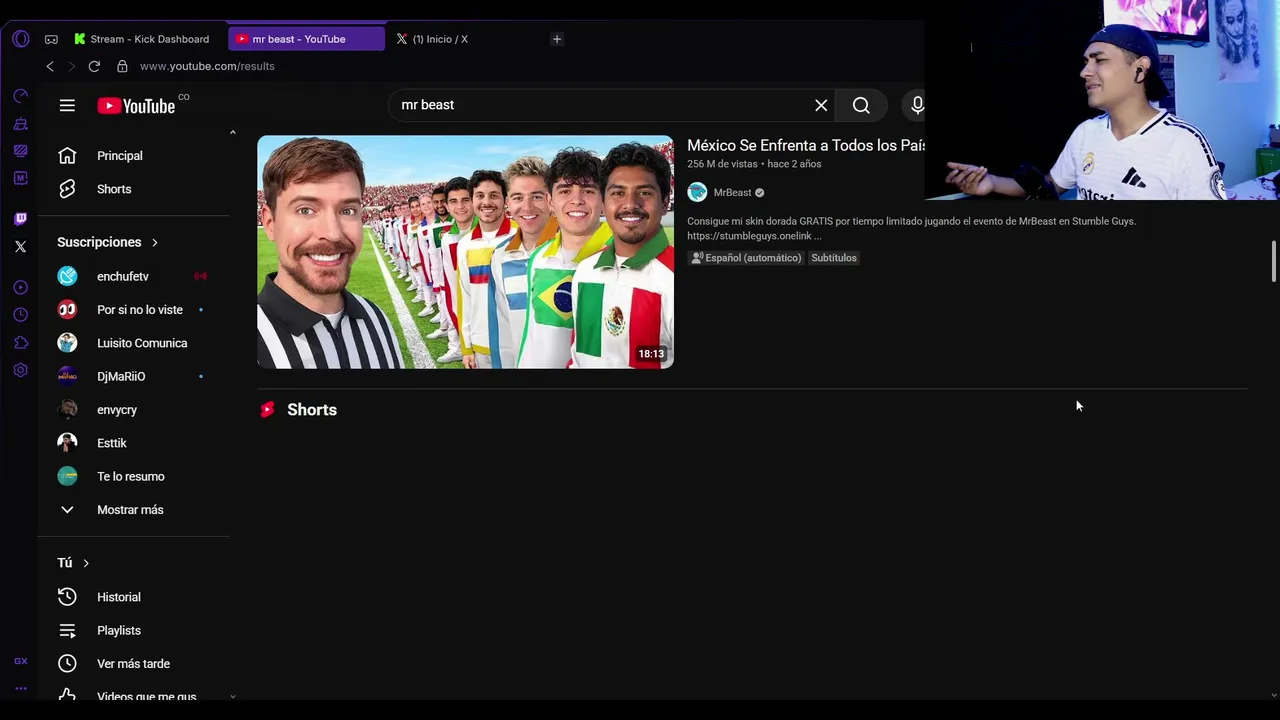
Task: Open the M monitor icon in Opera sidebar
Action: [x=20, y=178]
